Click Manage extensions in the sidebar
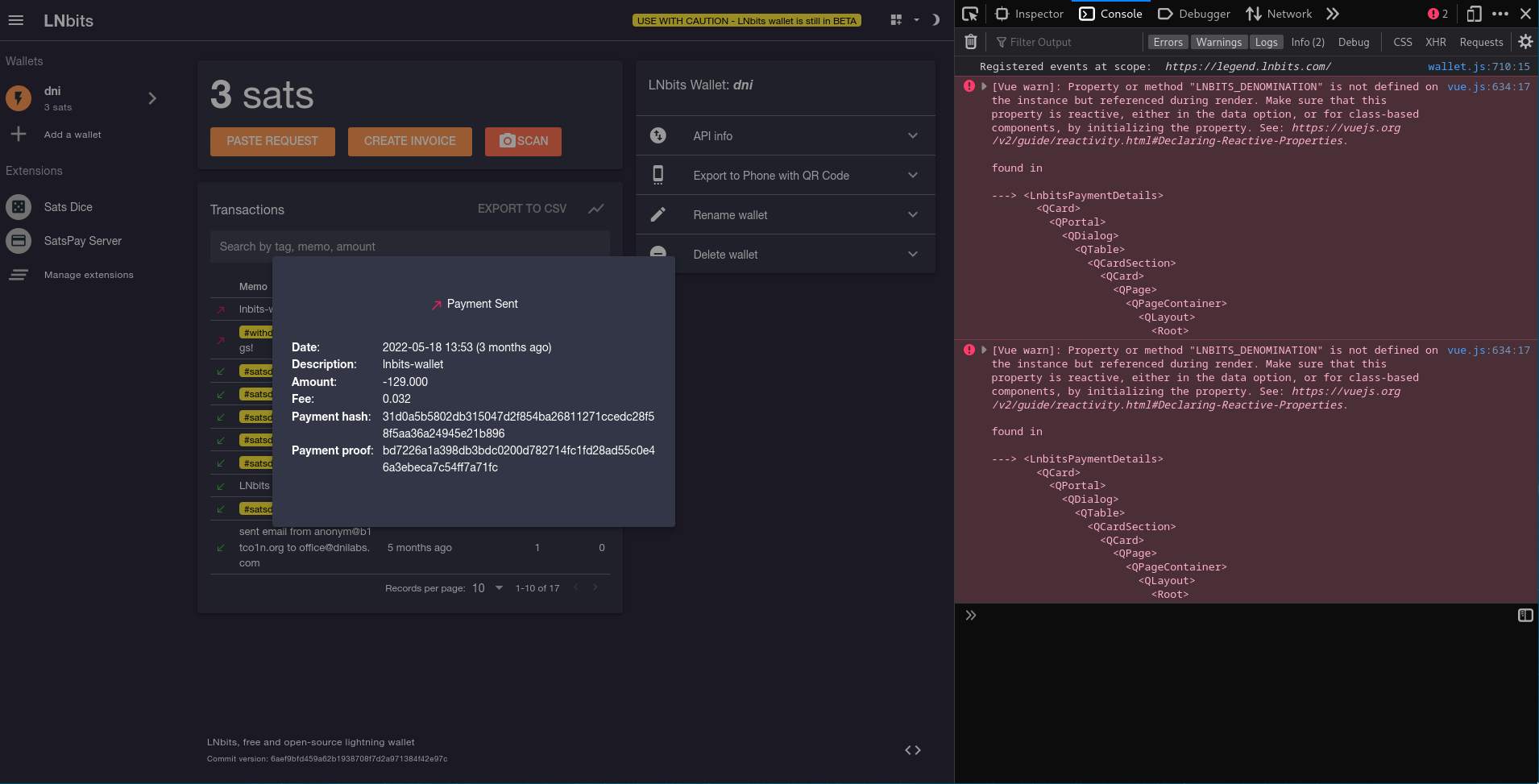The width and height of the screenshot is (1539, 784). click(89, 274)
